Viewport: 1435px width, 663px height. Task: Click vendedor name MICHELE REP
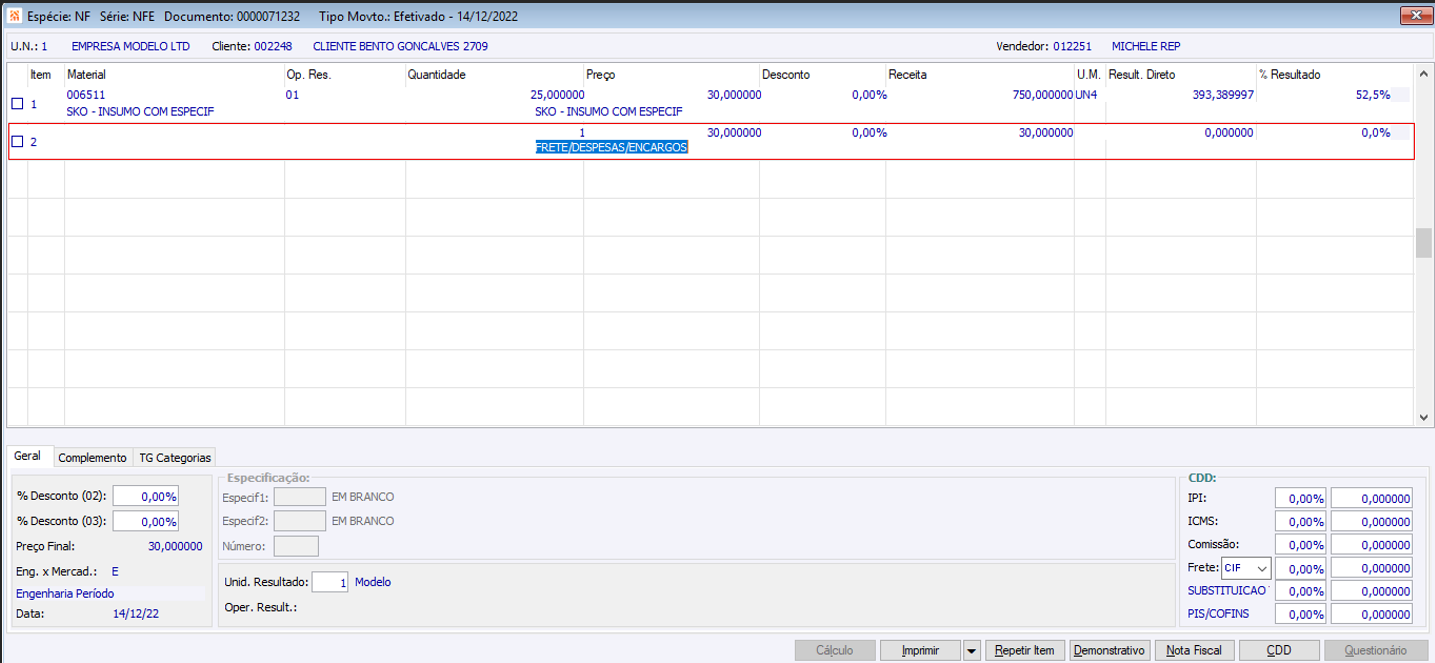point(1145,46)
